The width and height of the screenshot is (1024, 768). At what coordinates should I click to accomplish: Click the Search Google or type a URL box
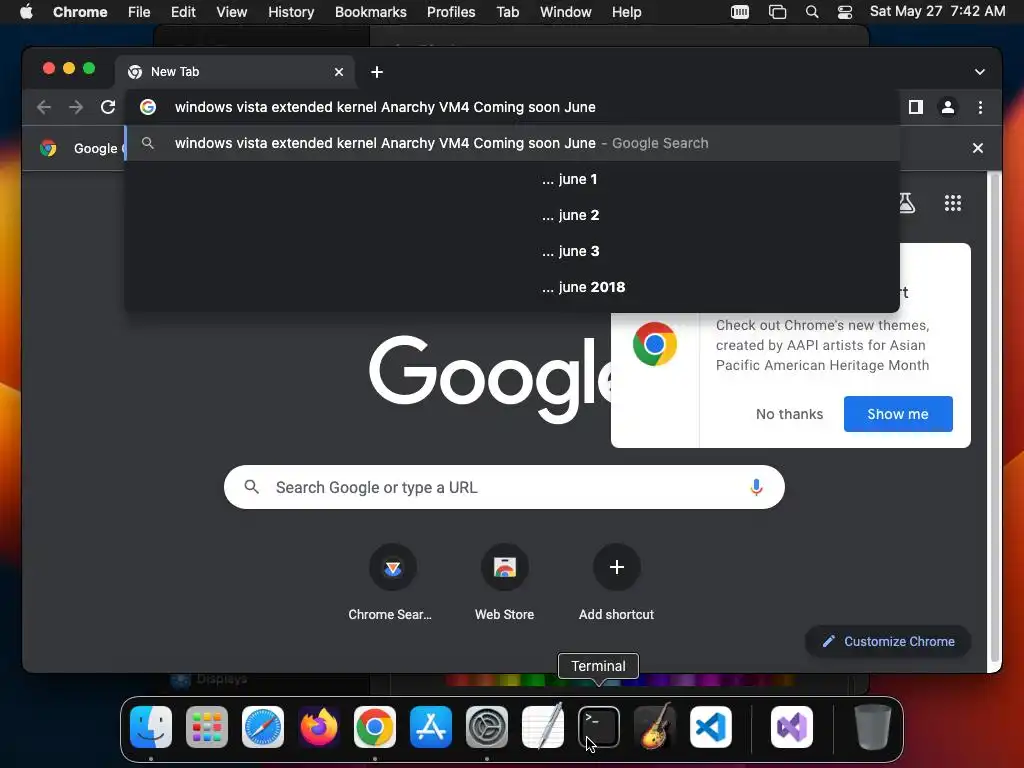[x=504, y=487]
